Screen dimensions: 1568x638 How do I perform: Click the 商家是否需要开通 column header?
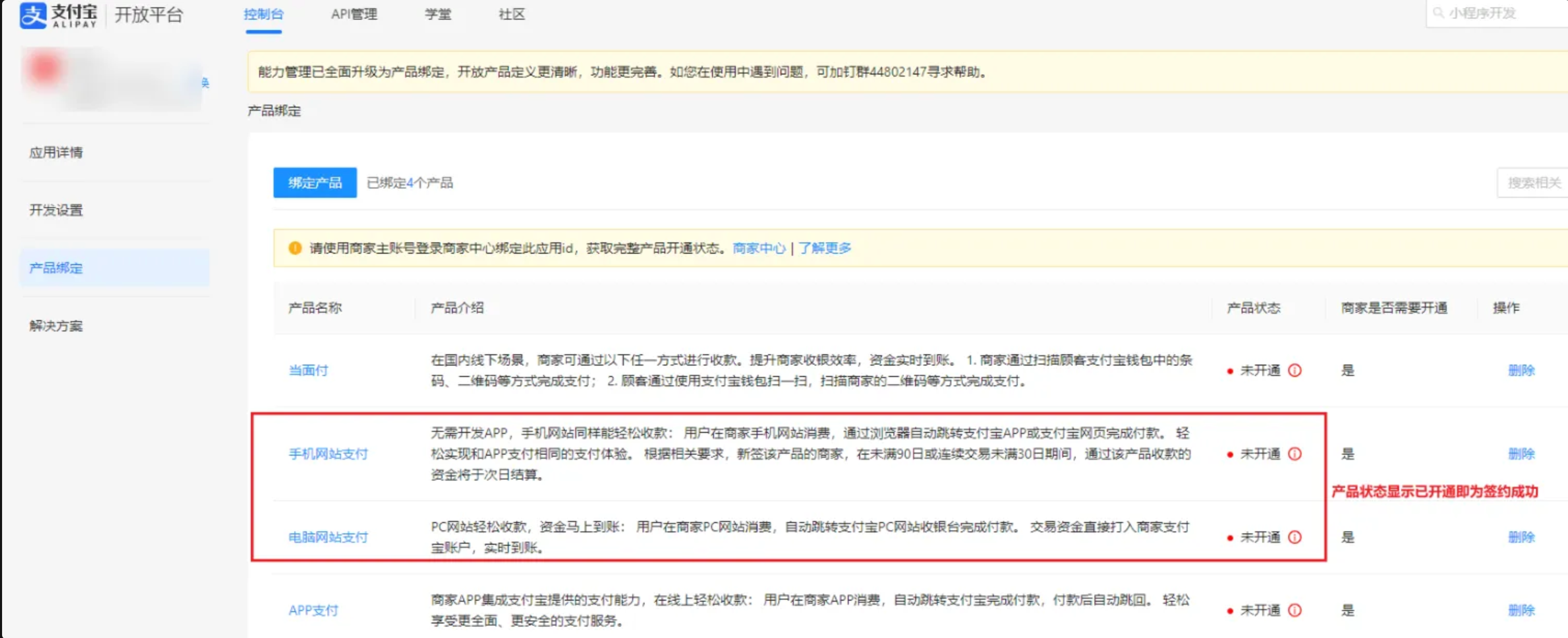1394,308
